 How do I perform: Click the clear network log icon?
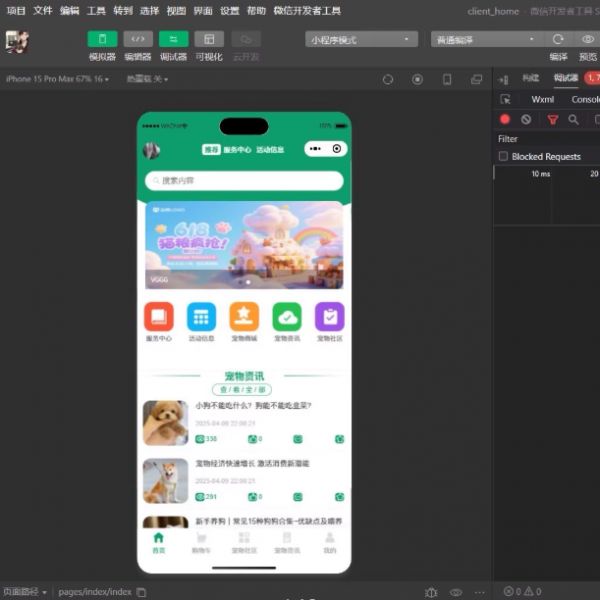[526, 119]
